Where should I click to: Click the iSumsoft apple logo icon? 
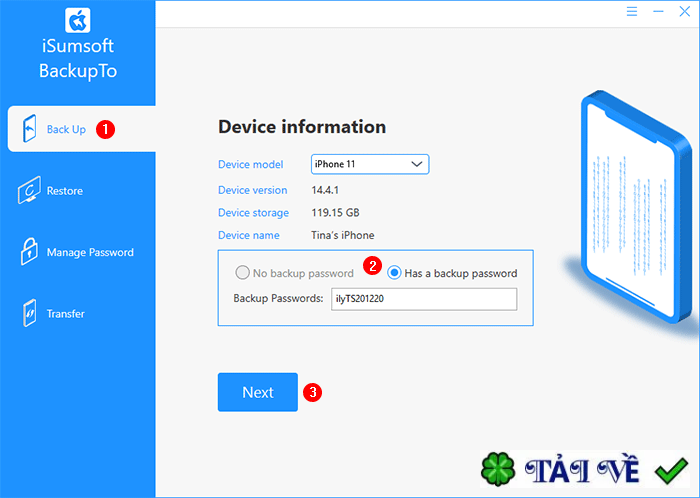click(x=78, y=20)
